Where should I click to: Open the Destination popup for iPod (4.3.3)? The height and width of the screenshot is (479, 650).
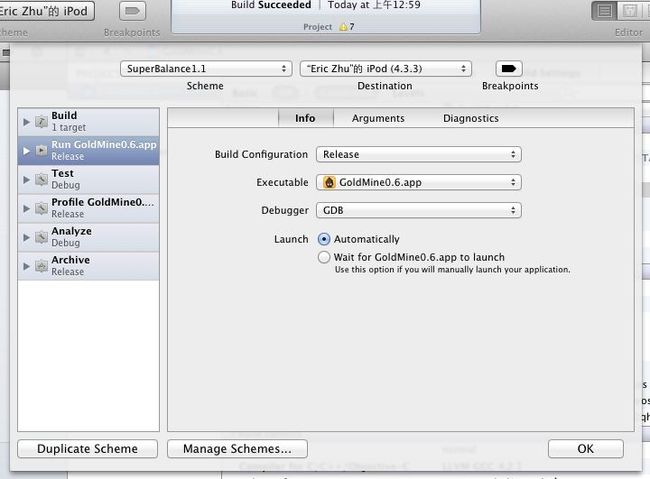[x=386, y=69]
